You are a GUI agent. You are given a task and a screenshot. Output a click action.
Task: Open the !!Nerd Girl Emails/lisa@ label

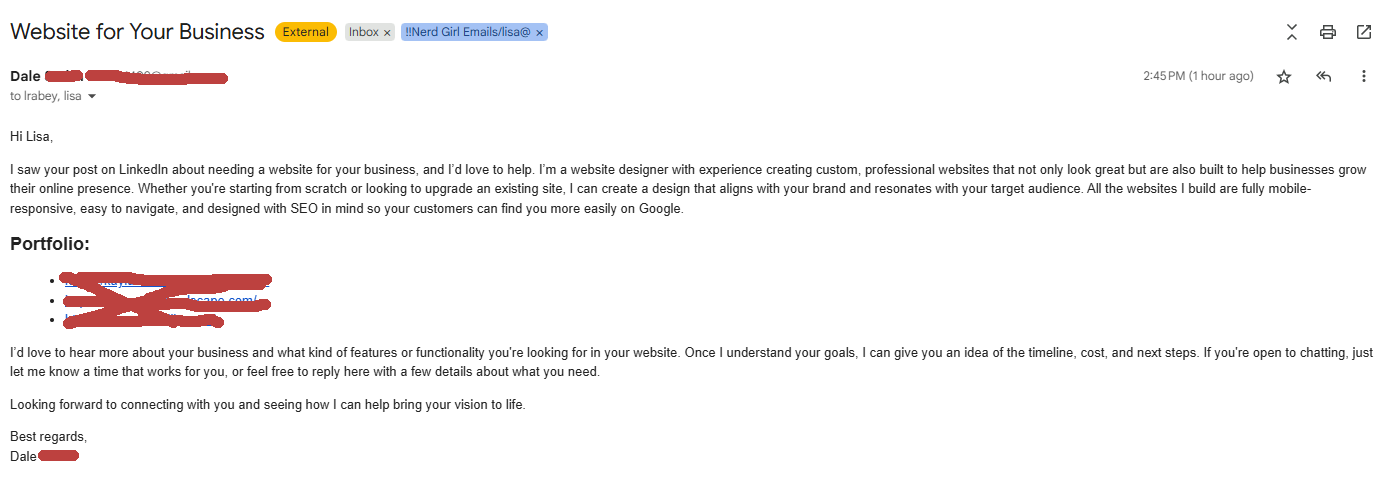point(468,32)
